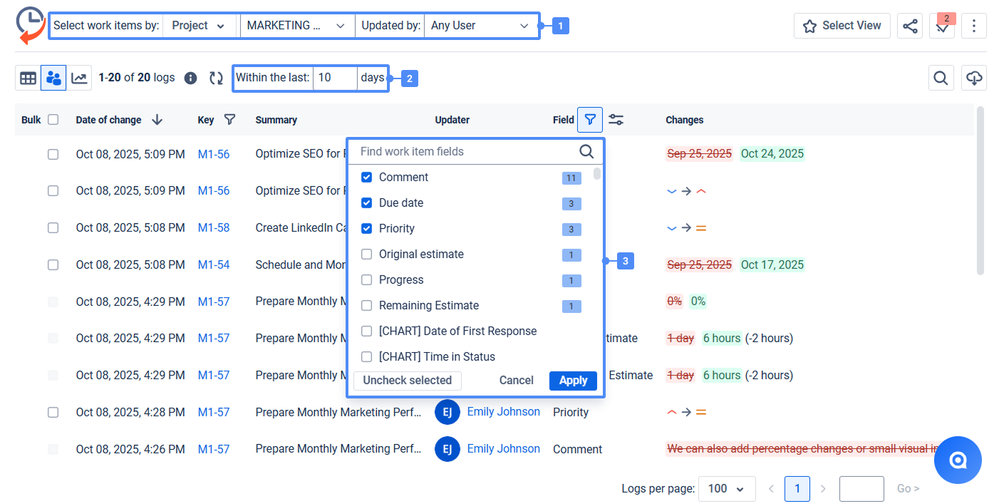999x504 pixels.
Task: Enable the Original estimate checkbox
Action: tap(367, 254)
